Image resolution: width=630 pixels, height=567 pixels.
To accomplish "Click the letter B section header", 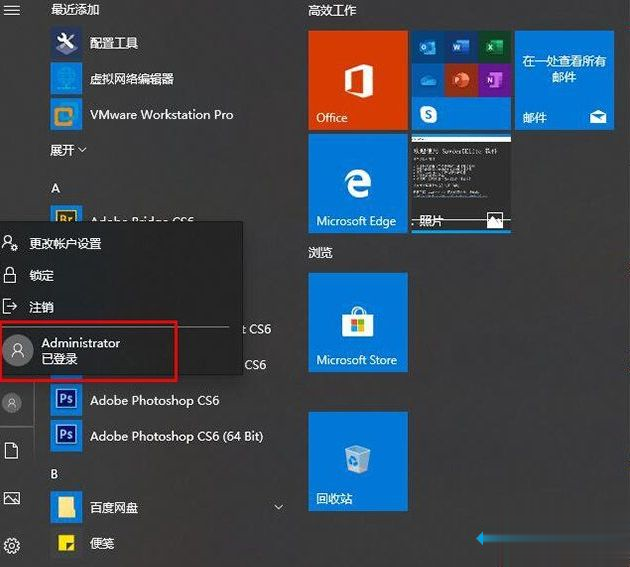I will (x=54, y=474).
